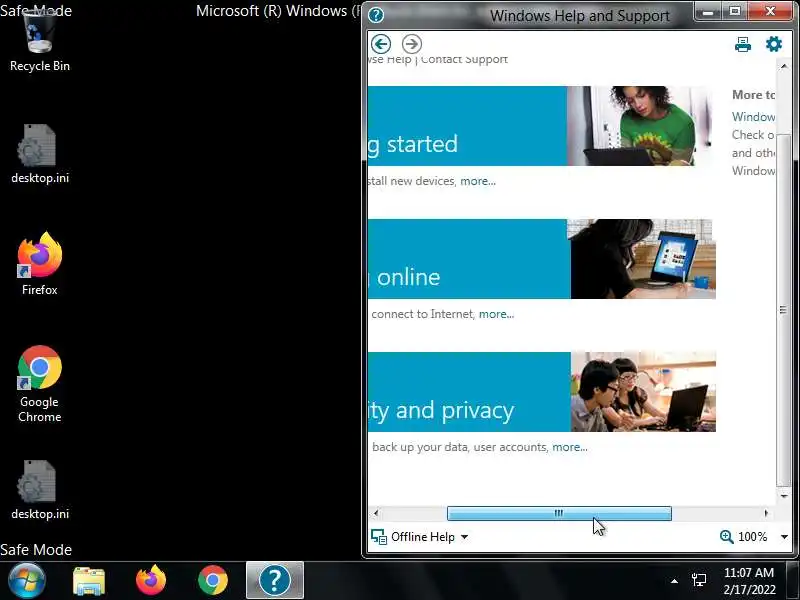Open the Recycle Bin on desktop
The image size is (800, 600).
40,42
